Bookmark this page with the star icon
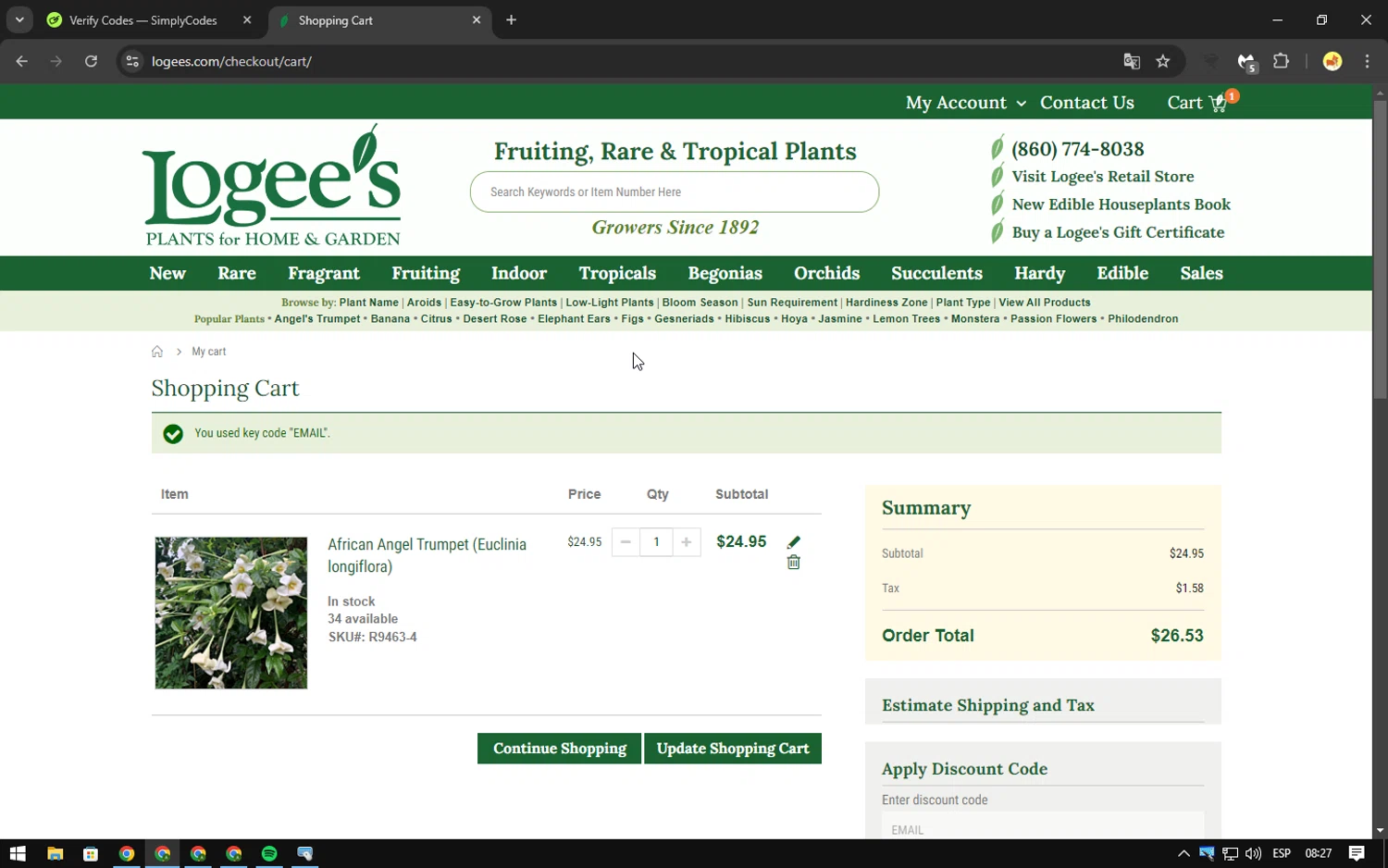1388x868 pixels. pyautogui.click(x=1163, y=61)
